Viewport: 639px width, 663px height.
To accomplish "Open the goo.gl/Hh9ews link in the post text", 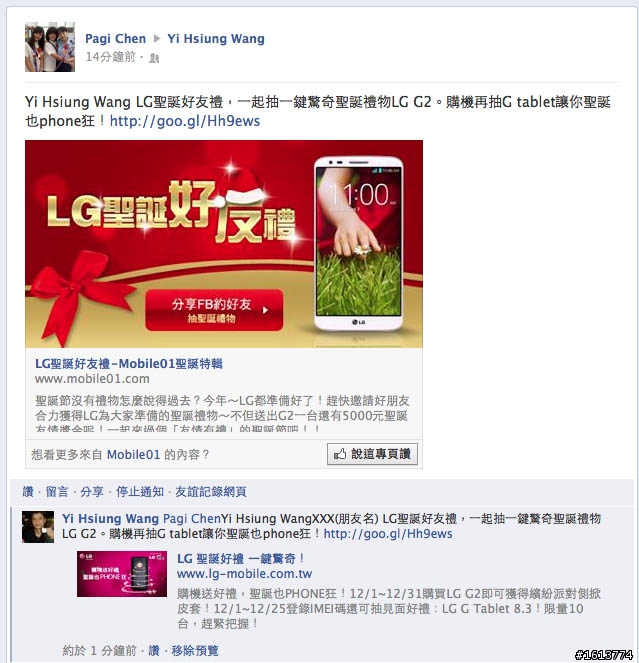I will 185,121.
